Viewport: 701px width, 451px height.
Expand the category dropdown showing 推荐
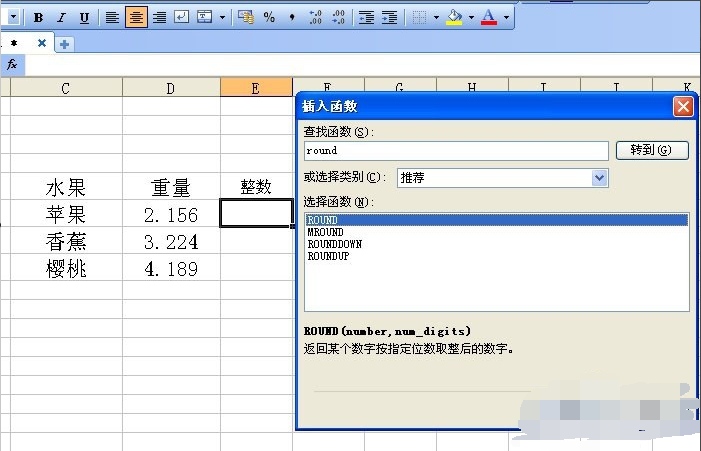tap(599, 177)
